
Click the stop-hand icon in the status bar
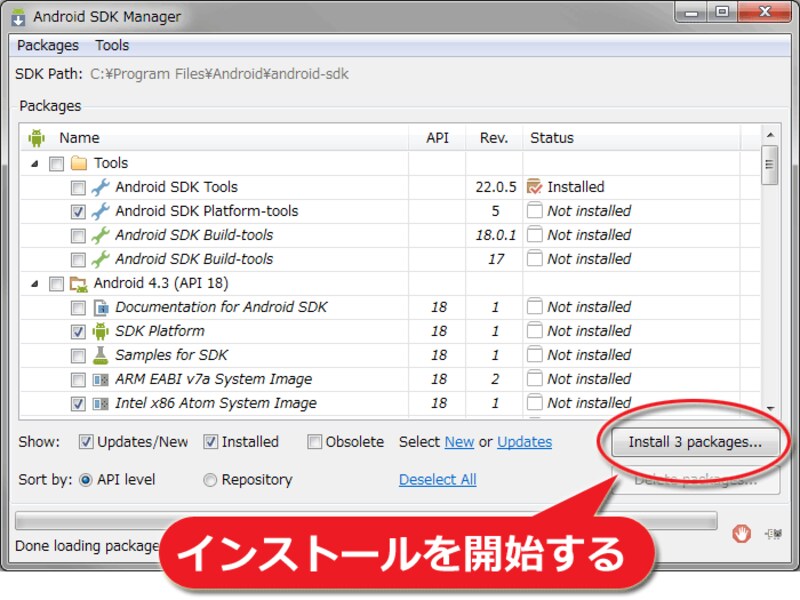point(741,535)
